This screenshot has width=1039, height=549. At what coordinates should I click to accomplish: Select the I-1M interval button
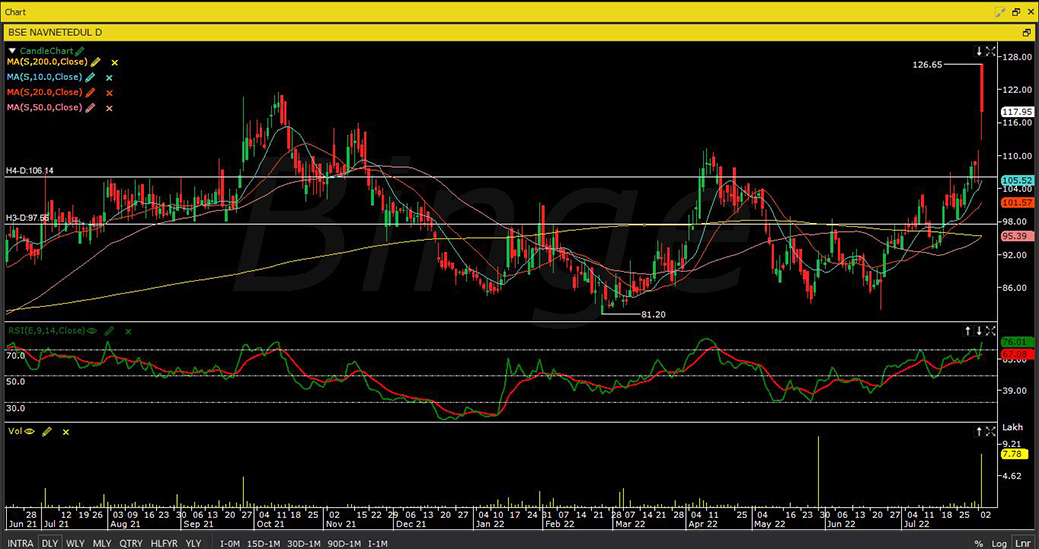[378, 542]
